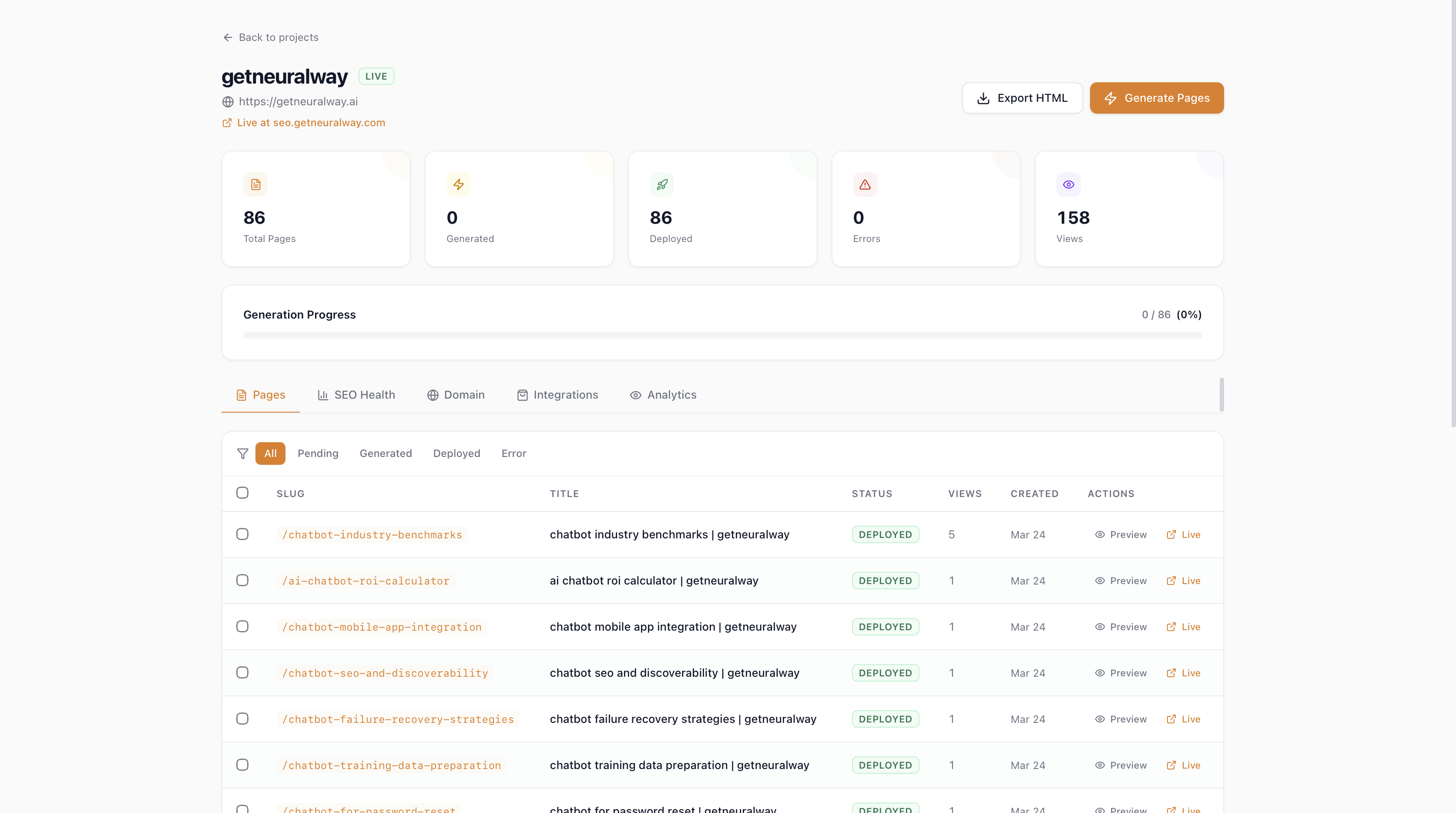The image size is (1456, 813).
Task: Click the globe icon beside the site URL
Action: point(228,102)
